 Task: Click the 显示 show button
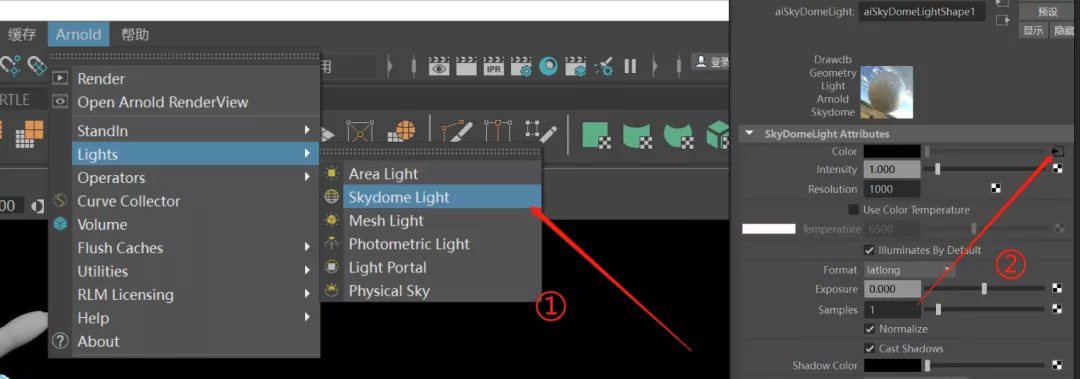[x=1032, y=30]
